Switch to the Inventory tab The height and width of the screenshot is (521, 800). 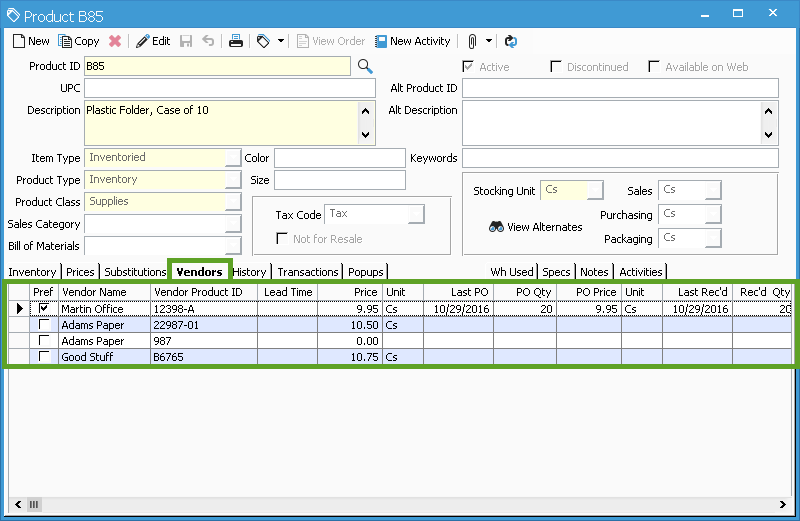click(33, 272)
